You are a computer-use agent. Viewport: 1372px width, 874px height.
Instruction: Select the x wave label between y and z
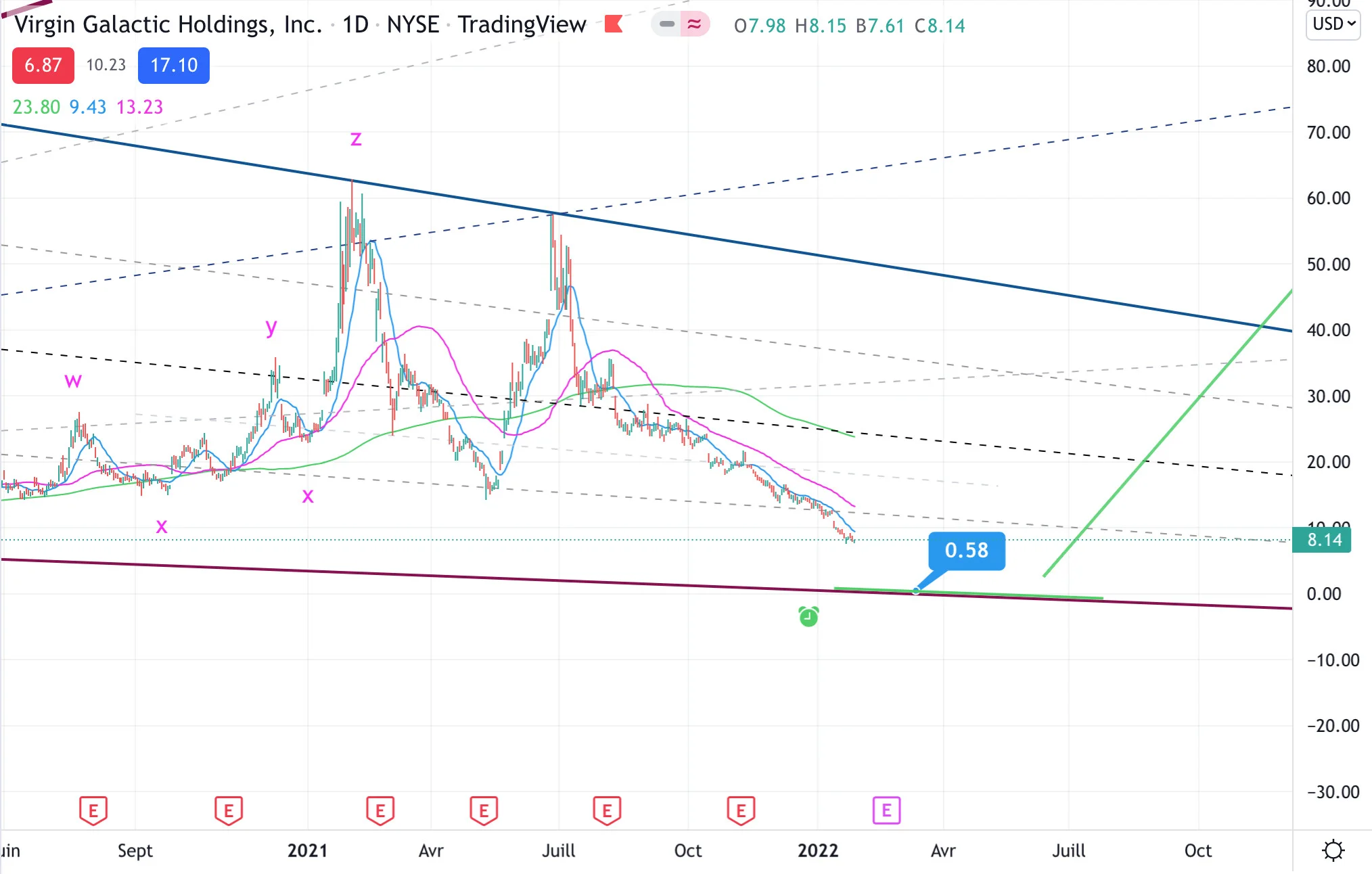tap(308, 496)
